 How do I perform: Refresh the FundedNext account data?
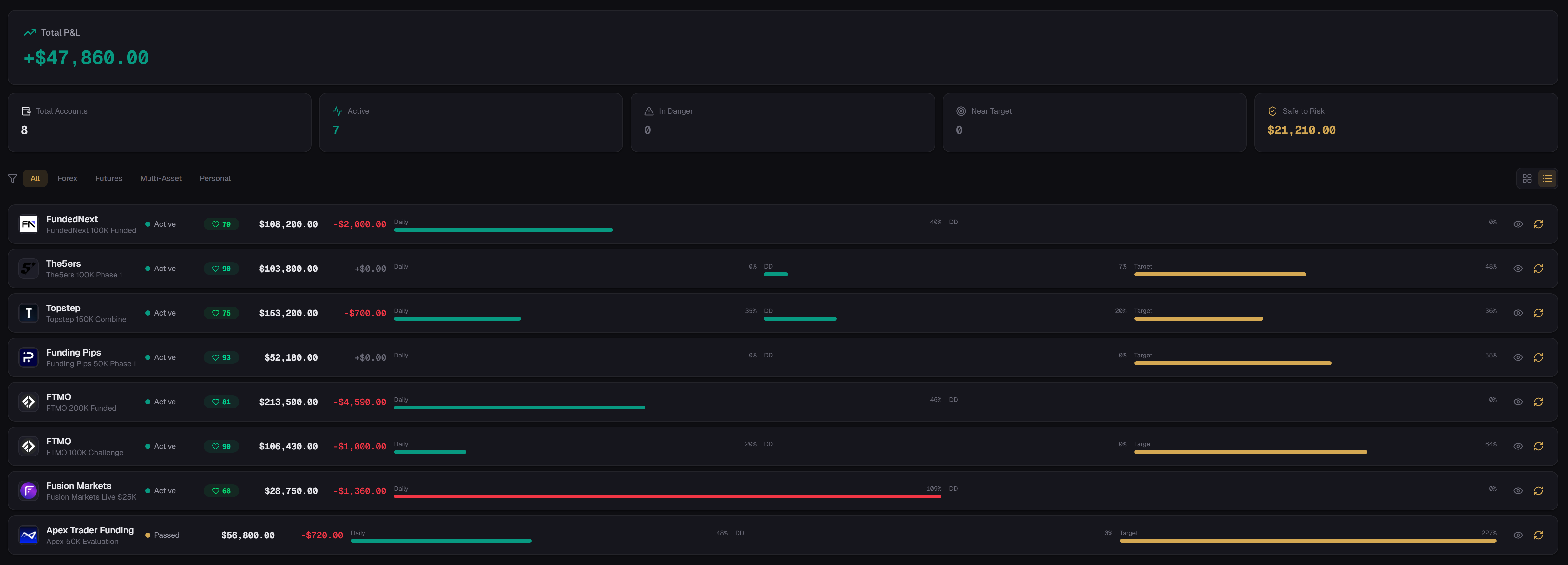click(x=1539, y=223)
